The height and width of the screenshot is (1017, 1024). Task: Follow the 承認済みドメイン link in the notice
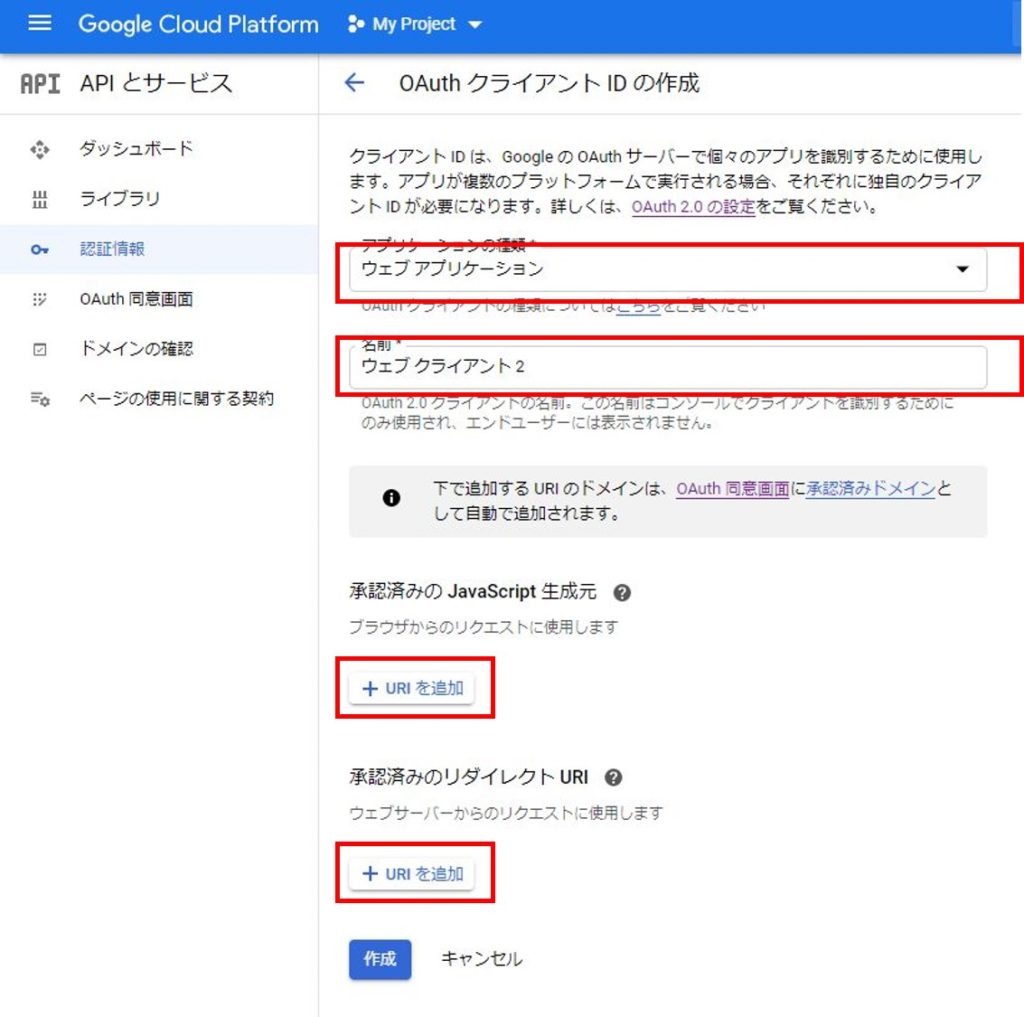coord(871,489)
